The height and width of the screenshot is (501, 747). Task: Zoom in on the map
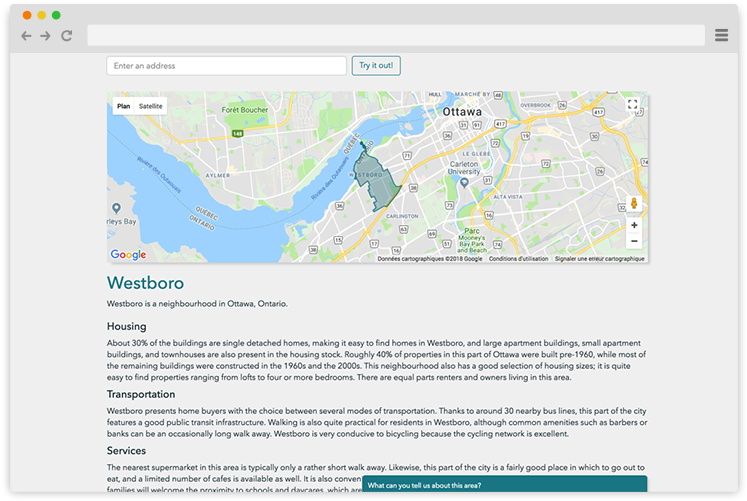634,225
